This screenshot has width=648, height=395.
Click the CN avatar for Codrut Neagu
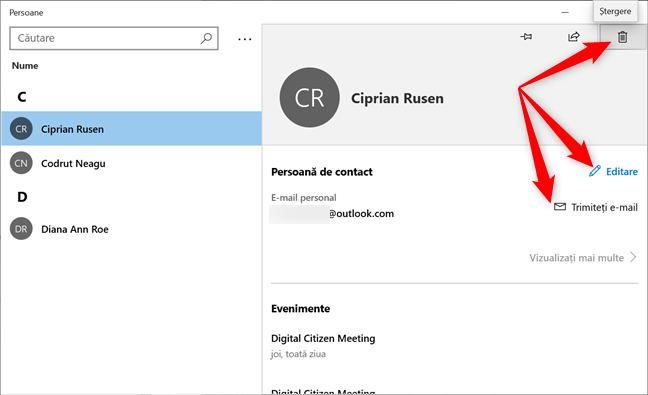(21, 163)
